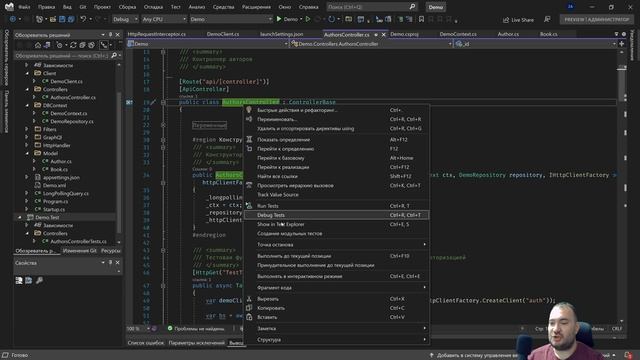The image size is (640, 360).
Task: Click the feedback person icon near Live Share
Action: click(547, 19)
